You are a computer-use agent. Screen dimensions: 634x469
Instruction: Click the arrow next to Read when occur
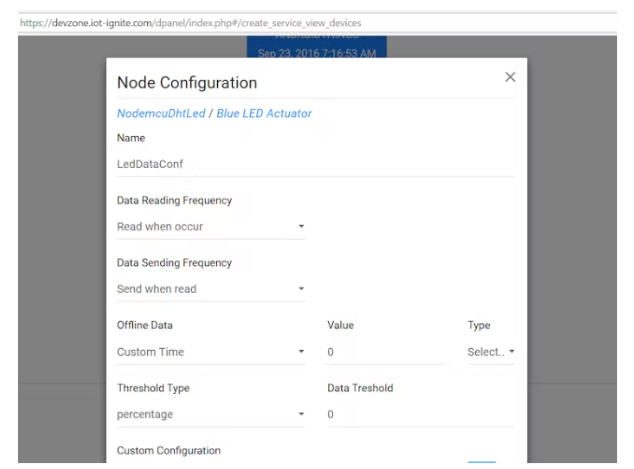click(301, 227)
